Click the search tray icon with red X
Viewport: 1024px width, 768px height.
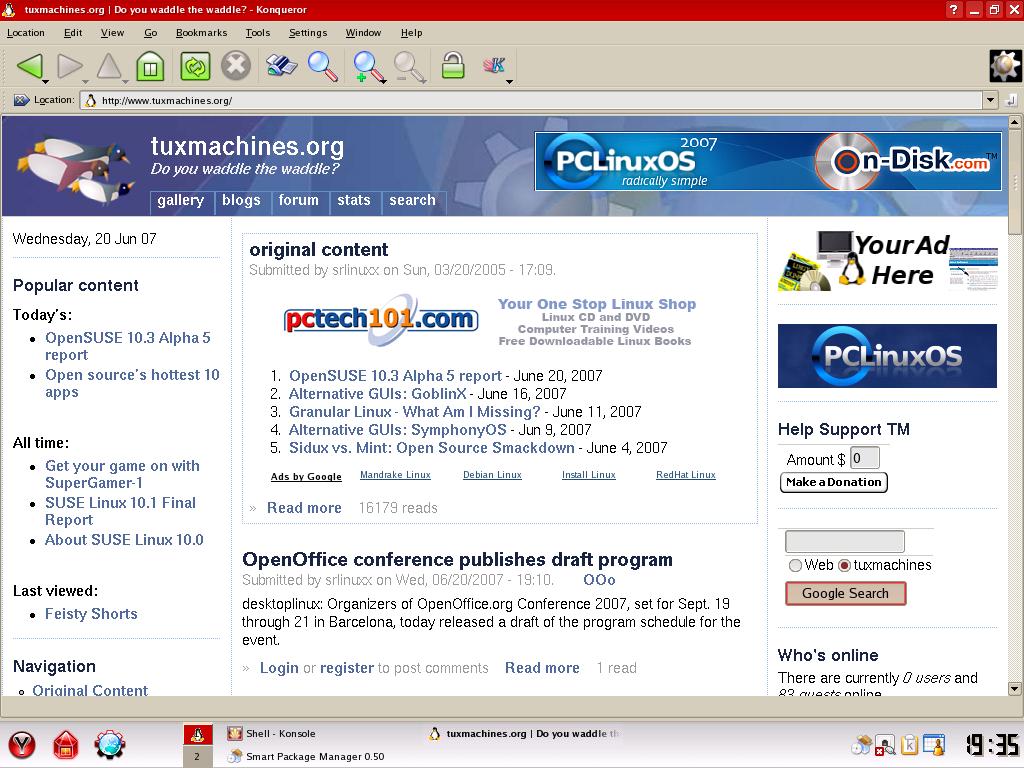click(x=886, y=745)
